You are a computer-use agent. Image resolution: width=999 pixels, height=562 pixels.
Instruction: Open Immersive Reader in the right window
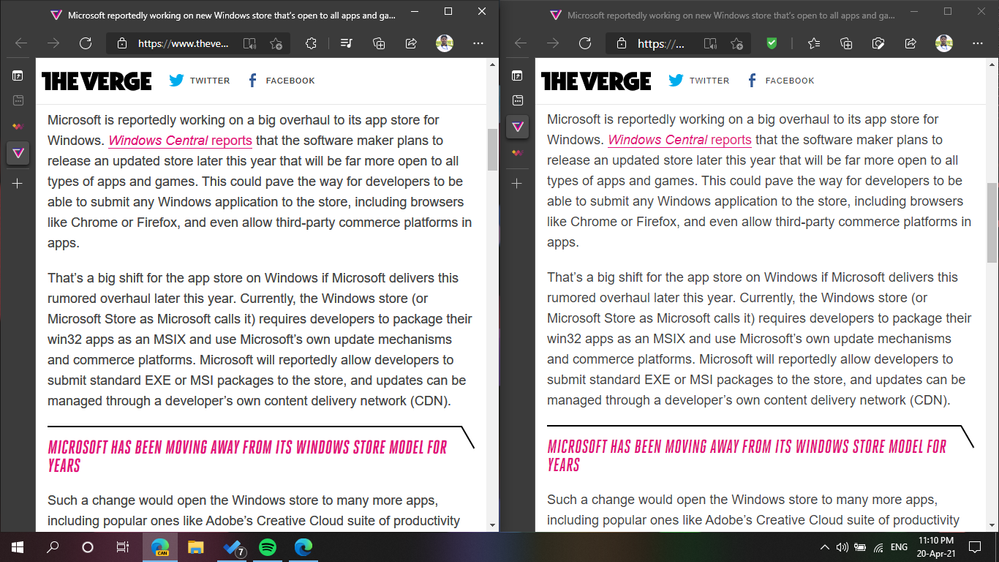click(x=710, y=43)
